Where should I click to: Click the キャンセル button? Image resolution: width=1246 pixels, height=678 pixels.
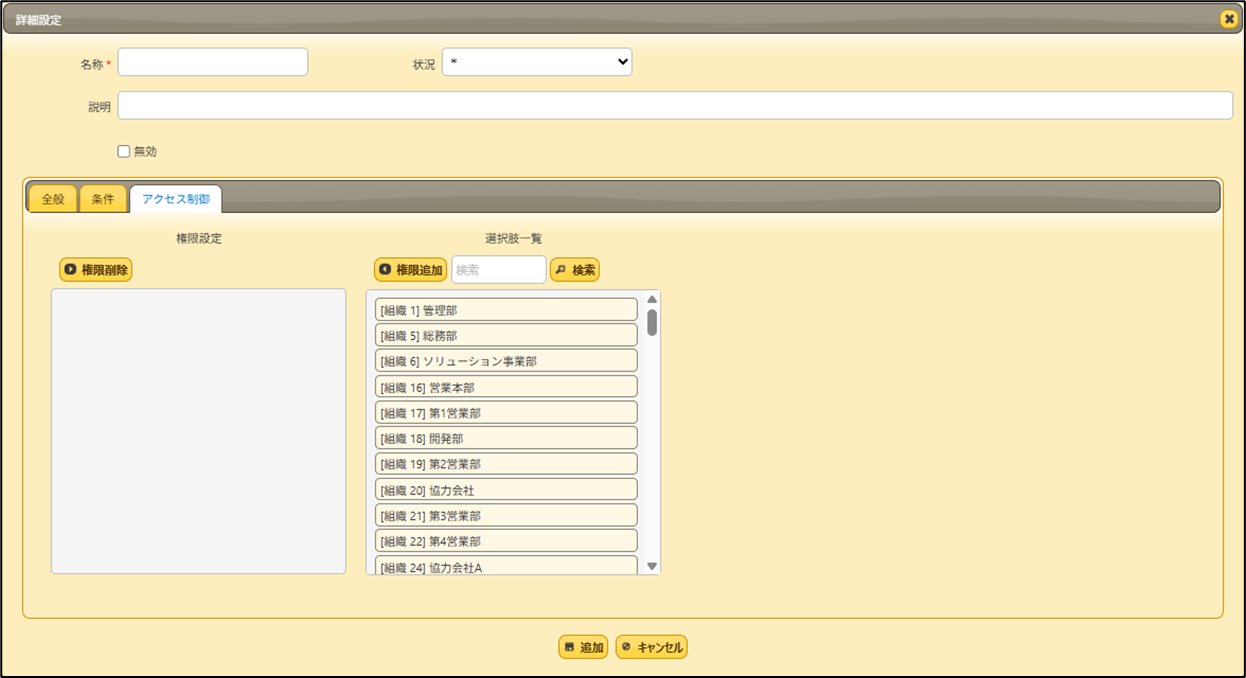coord(651,647)
